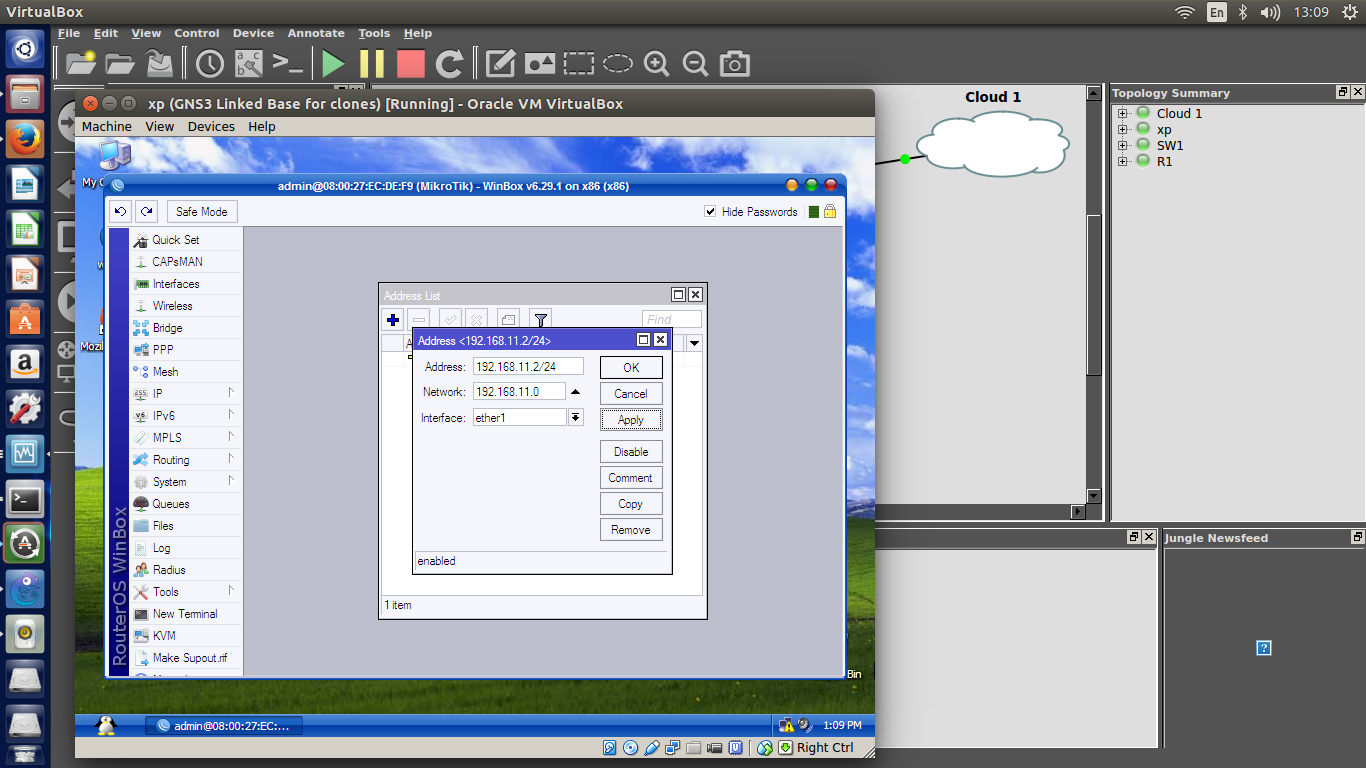
Task: Click Copy in Address dialog
Action: (631, 504)
